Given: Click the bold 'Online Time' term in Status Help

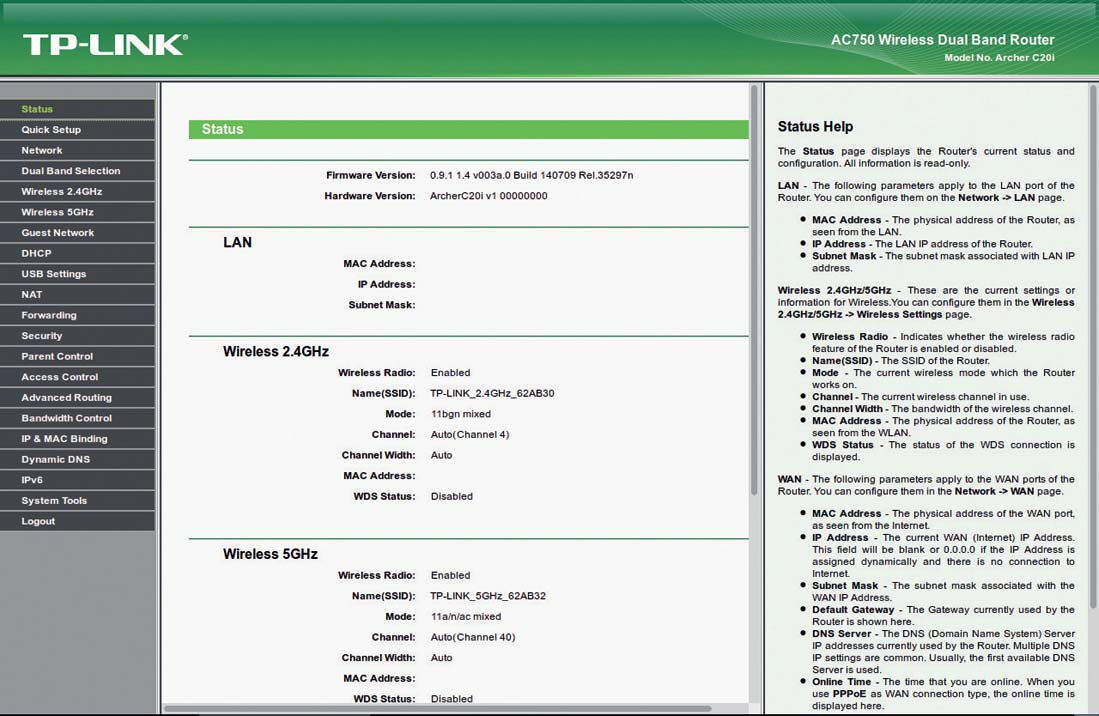Looking at the screenshot, I should point(842,682).
